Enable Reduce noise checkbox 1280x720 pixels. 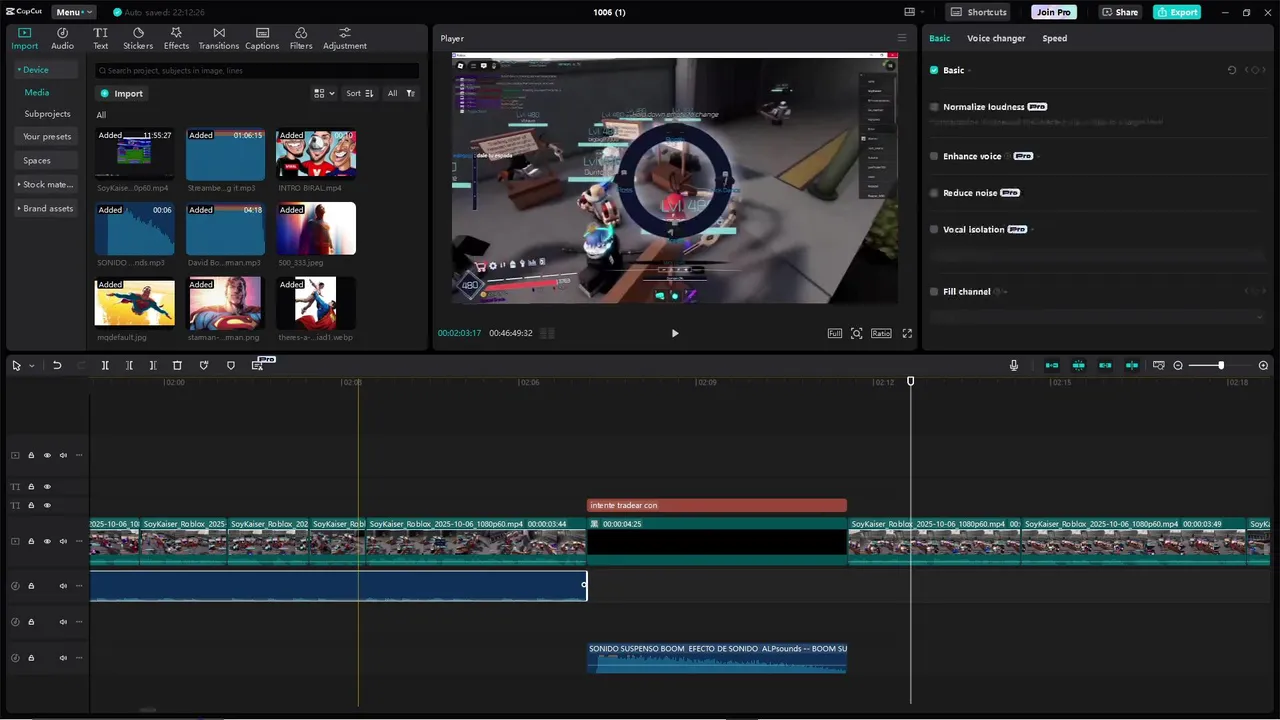point(934,193)
